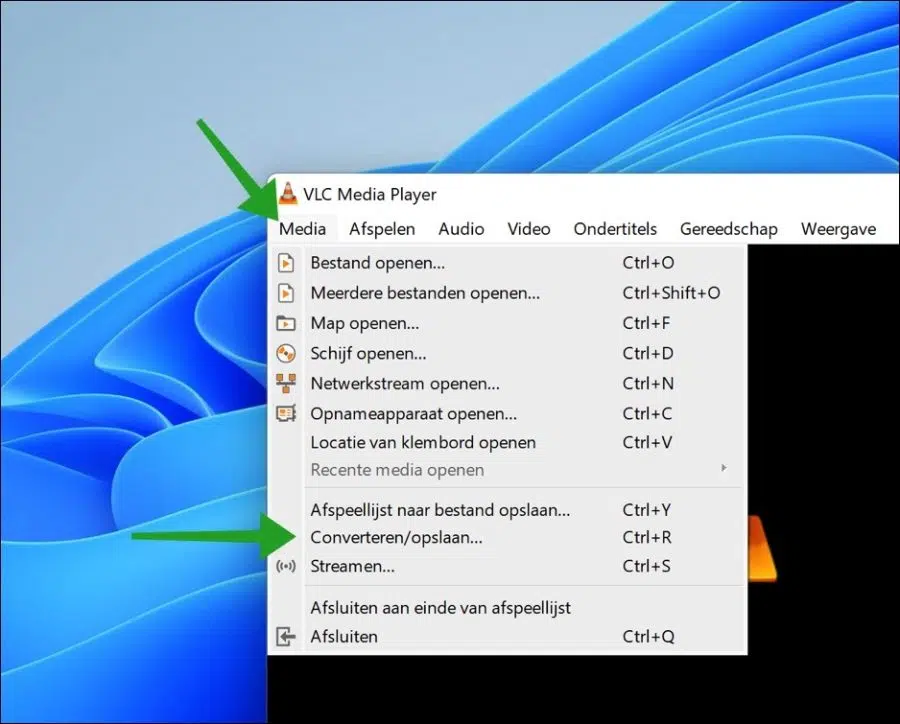Image resolution: width=900 pixels, height=724 pixels.
Task: Toggle Afsluiten aan einde van afspeellijst
Action: (507, 608)
